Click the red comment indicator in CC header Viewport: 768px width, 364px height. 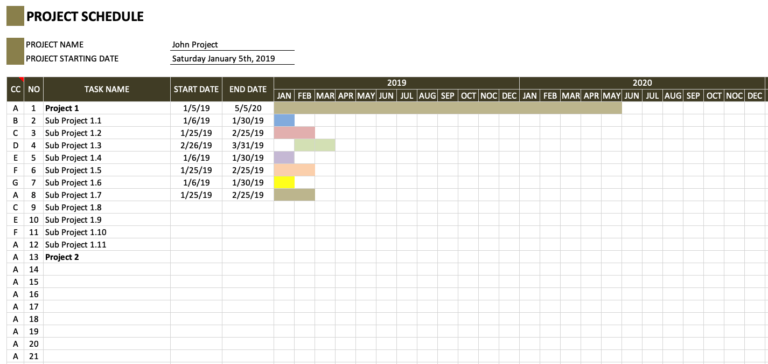(x=22, y=79)
